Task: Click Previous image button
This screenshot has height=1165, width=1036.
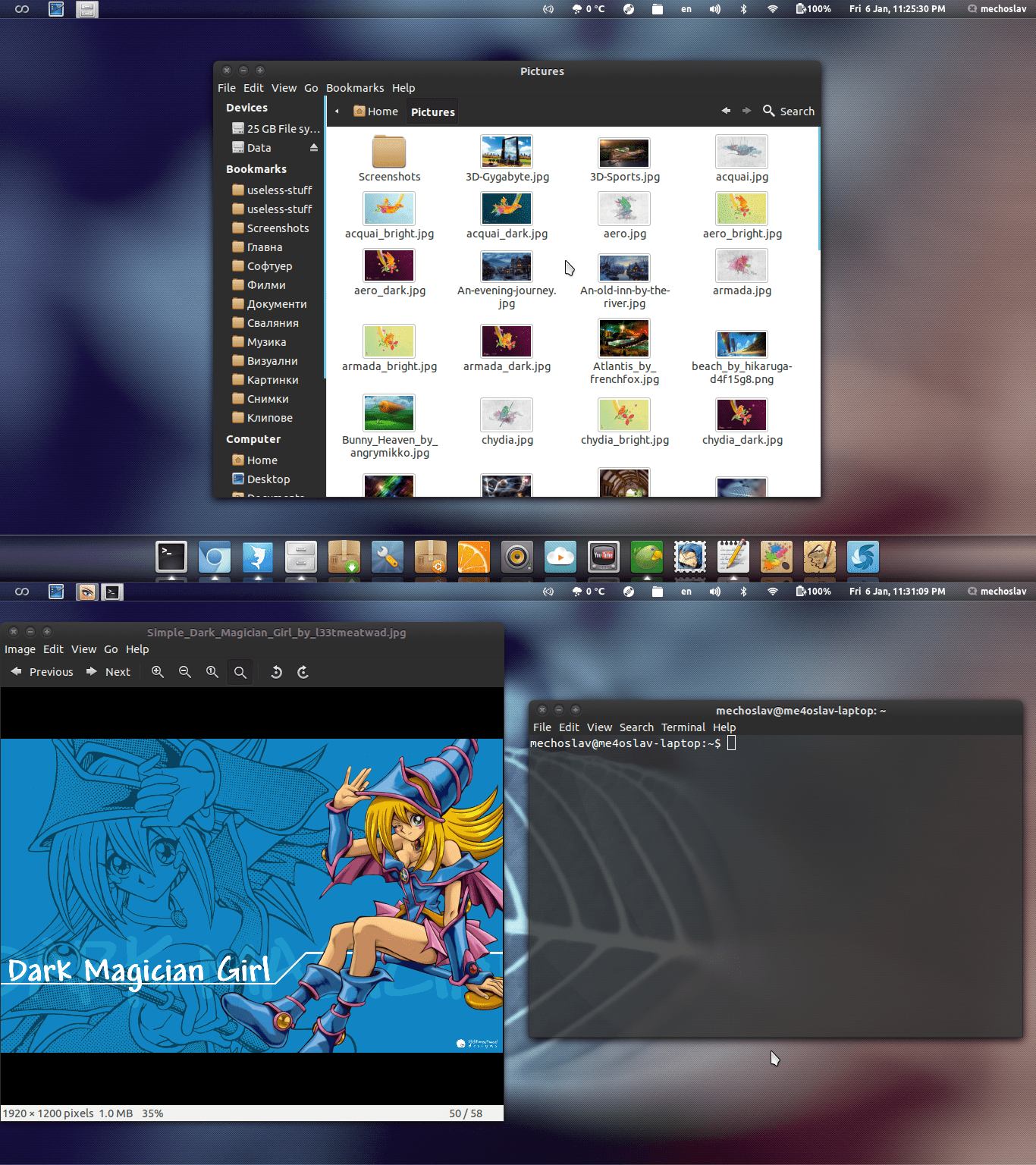Action: tap(42, 672)
